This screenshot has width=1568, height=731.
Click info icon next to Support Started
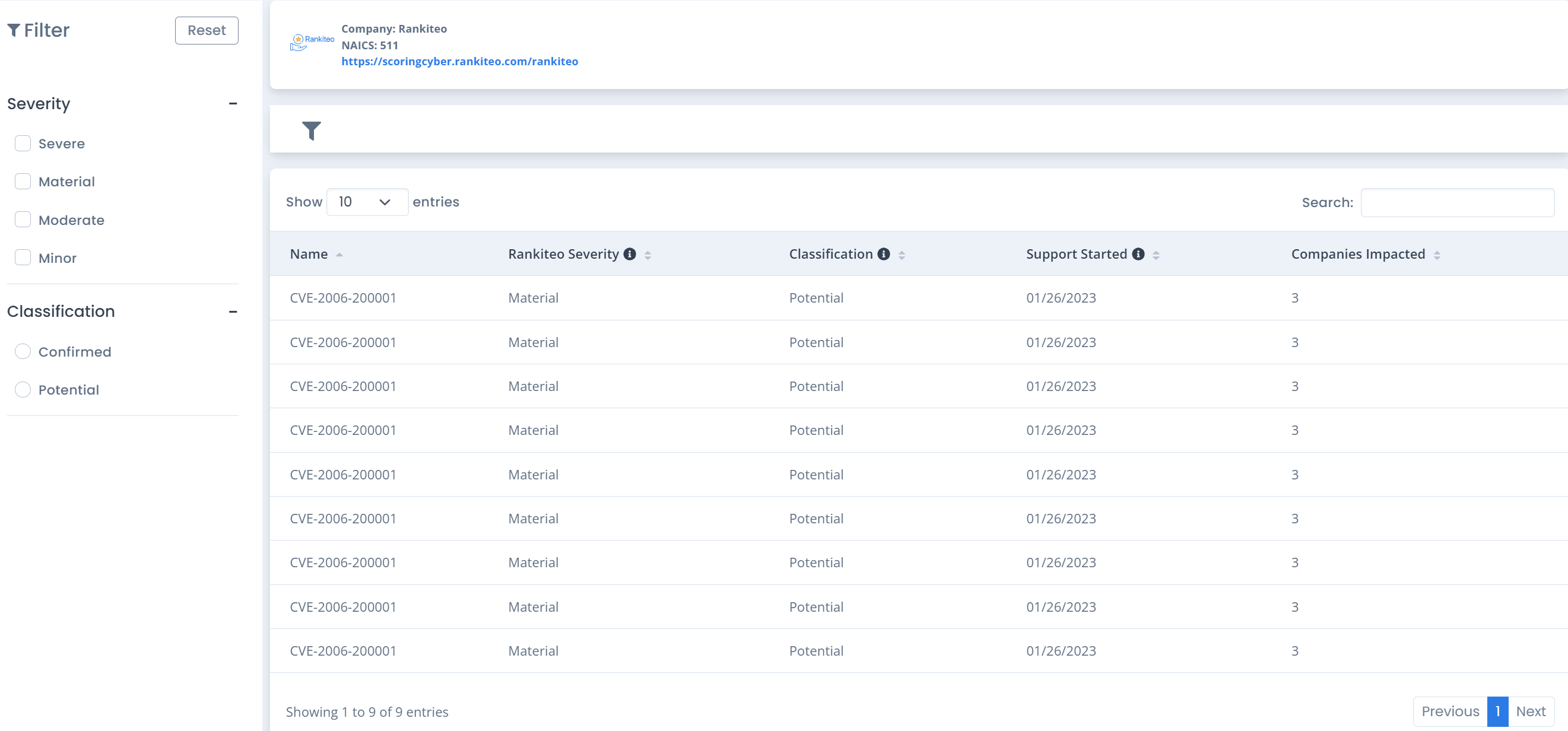click(1138, 255)
